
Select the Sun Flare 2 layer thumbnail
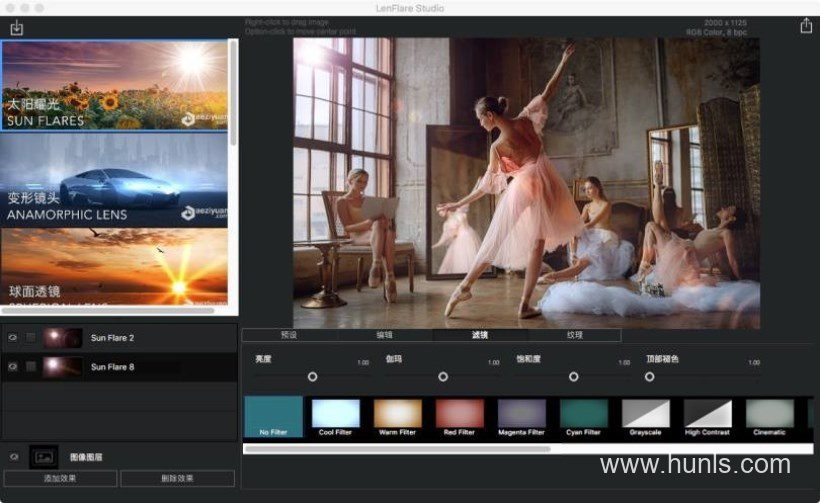coord(63,338)
